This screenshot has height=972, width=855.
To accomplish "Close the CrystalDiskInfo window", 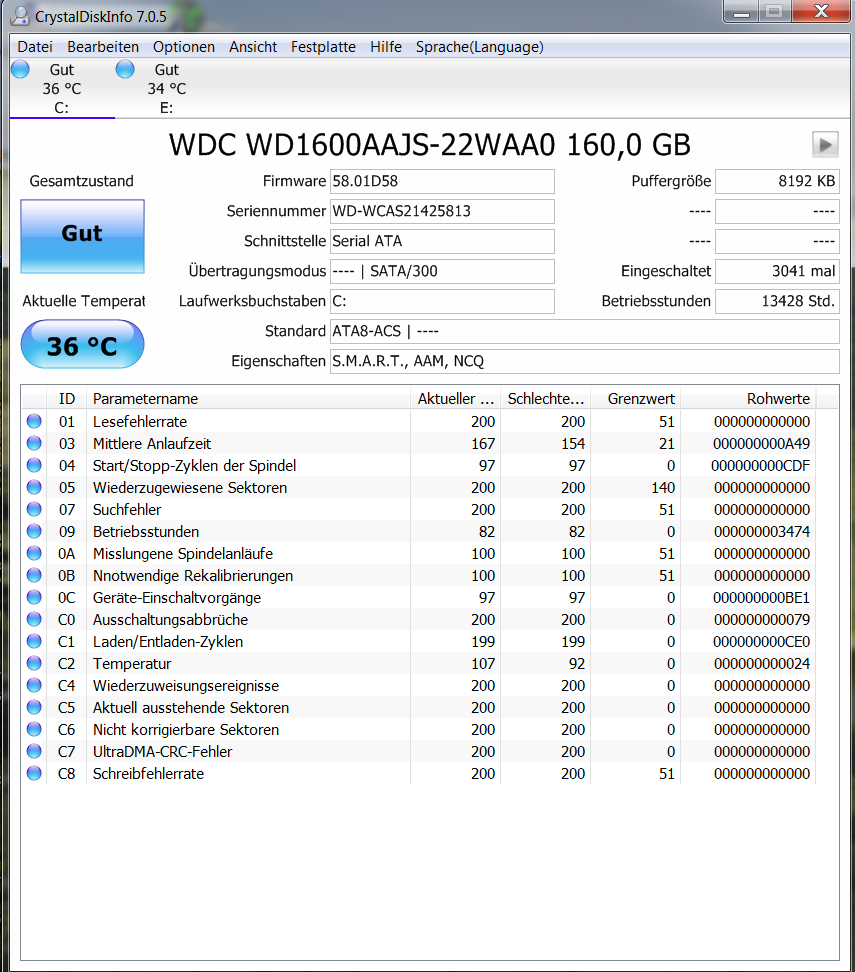I will click(x=821, y=12).
